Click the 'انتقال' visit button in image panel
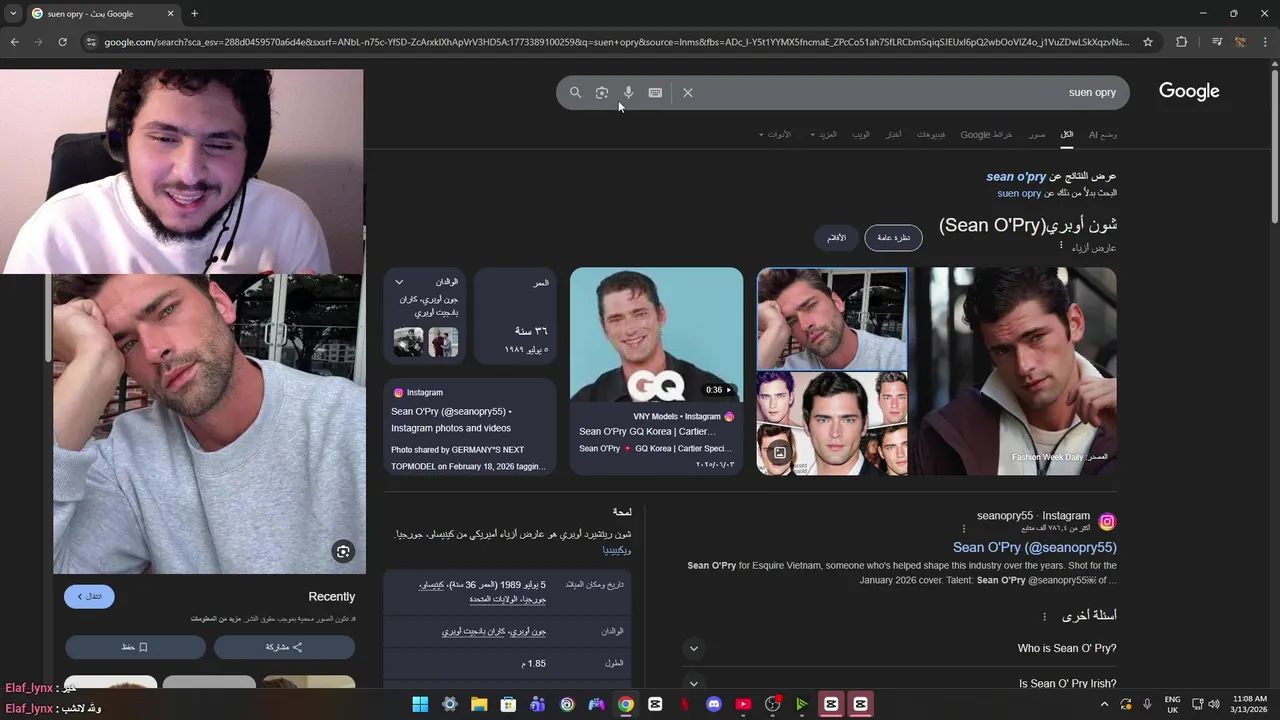This screenshot has width=1280, height=720. [x=89, y=596]
